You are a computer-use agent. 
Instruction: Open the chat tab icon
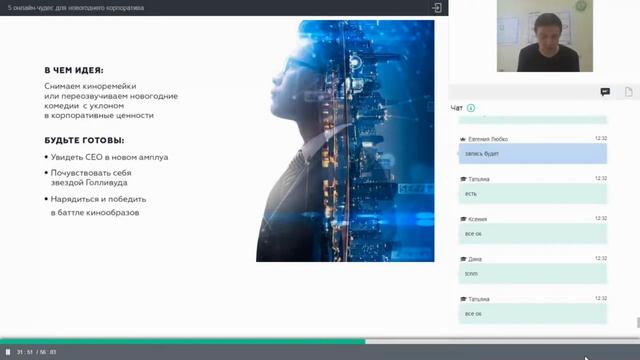pyautogui.click(x=605, y=92)
